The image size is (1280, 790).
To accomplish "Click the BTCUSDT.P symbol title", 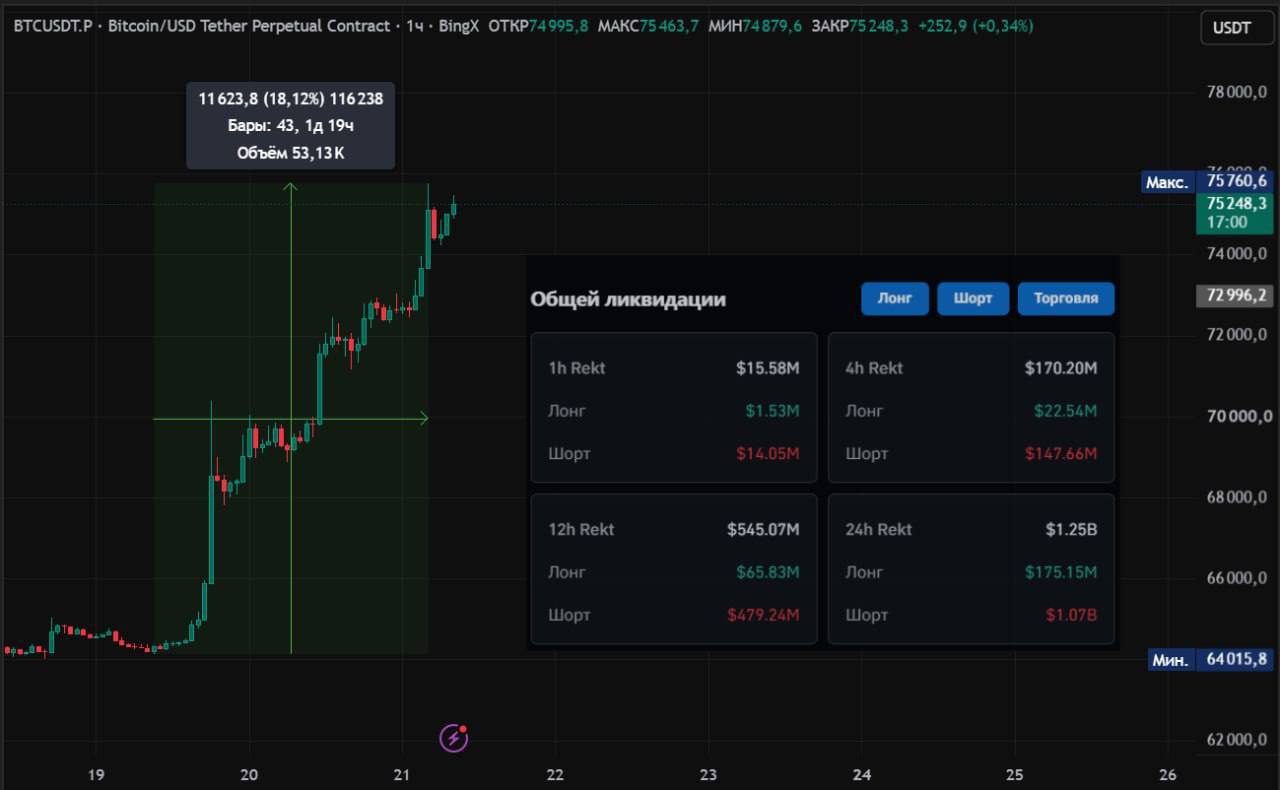I will (x=53, y=26).
